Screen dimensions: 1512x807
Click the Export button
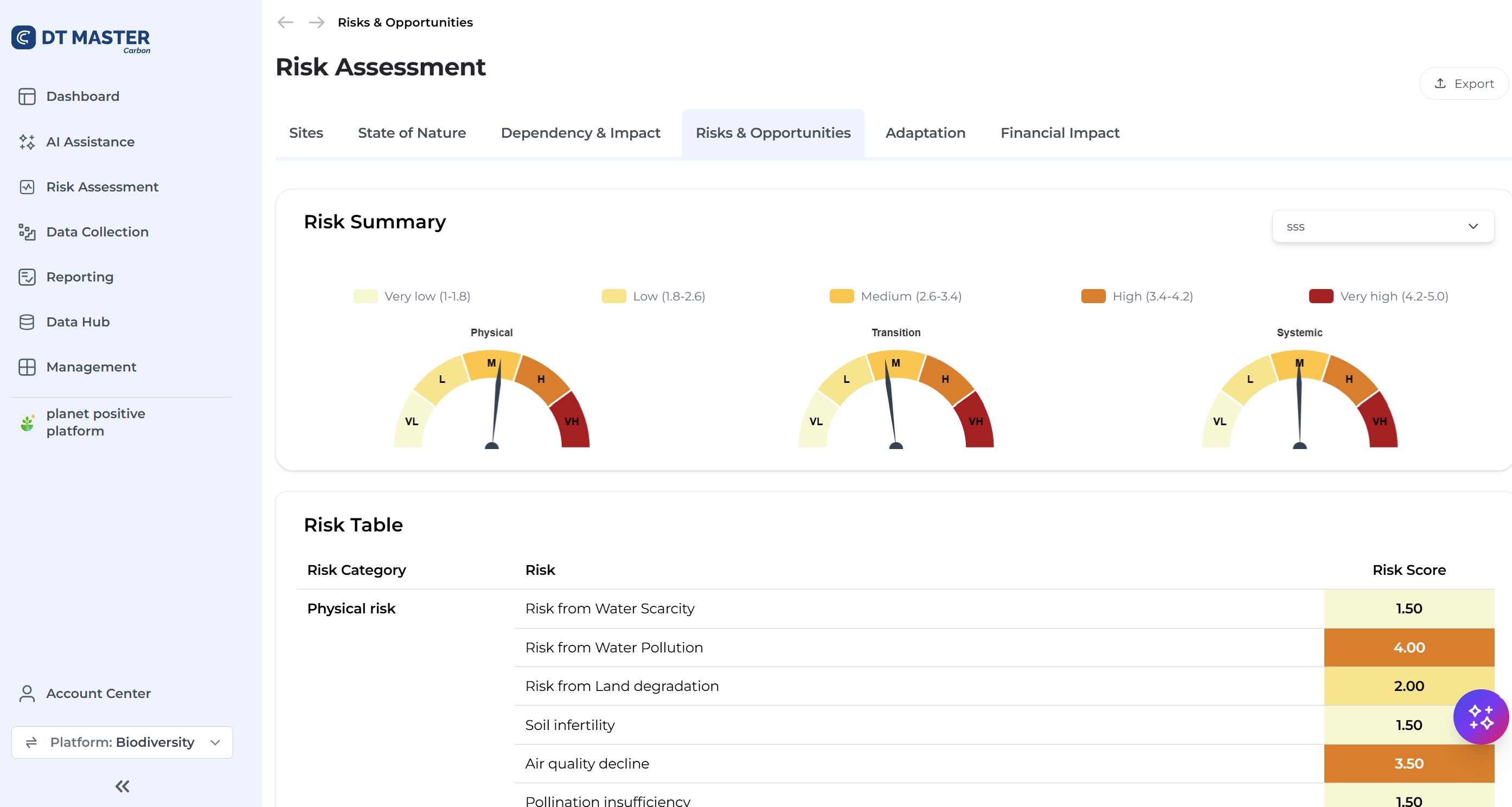click(x=1463, y=84)
